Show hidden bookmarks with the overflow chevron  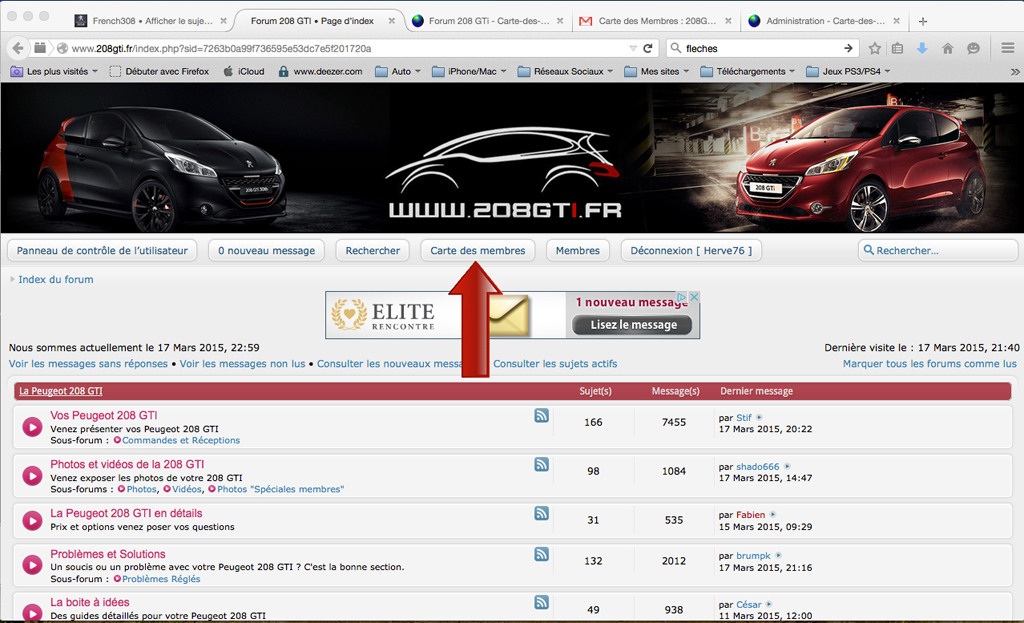(1015, 71)
